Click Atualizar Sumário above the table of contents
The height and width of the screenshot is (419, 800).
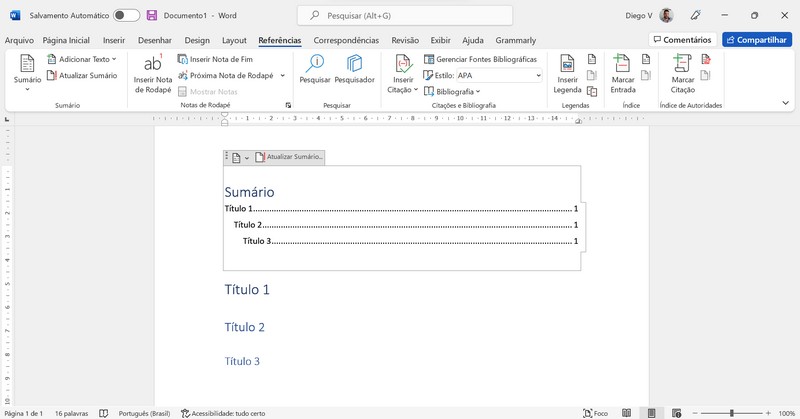click(x=289, y=157)
